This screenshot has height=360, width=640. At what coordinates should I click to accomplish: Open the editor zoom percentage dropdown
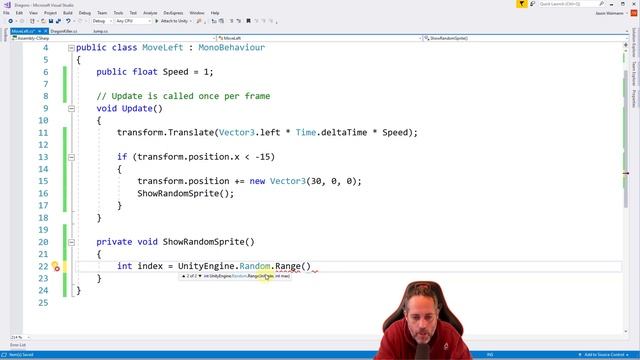(x=20, y=337)
